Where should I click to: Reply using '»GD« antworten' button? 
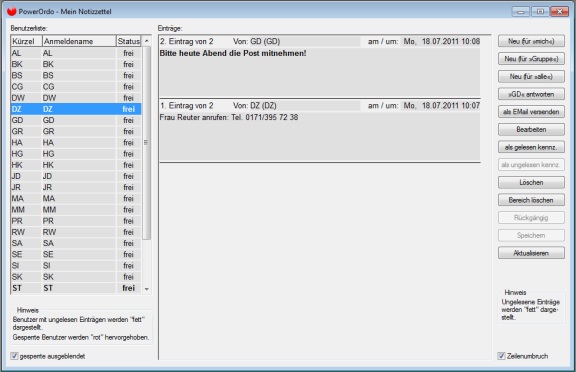[x=531, y=94]
